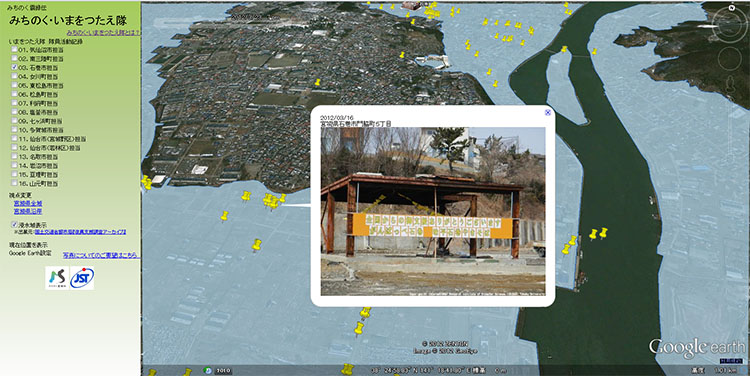The height and width of the screenshot is (376, 750).
Task: Check the 16 area checkbox
Action: click(x=15, y=183)
